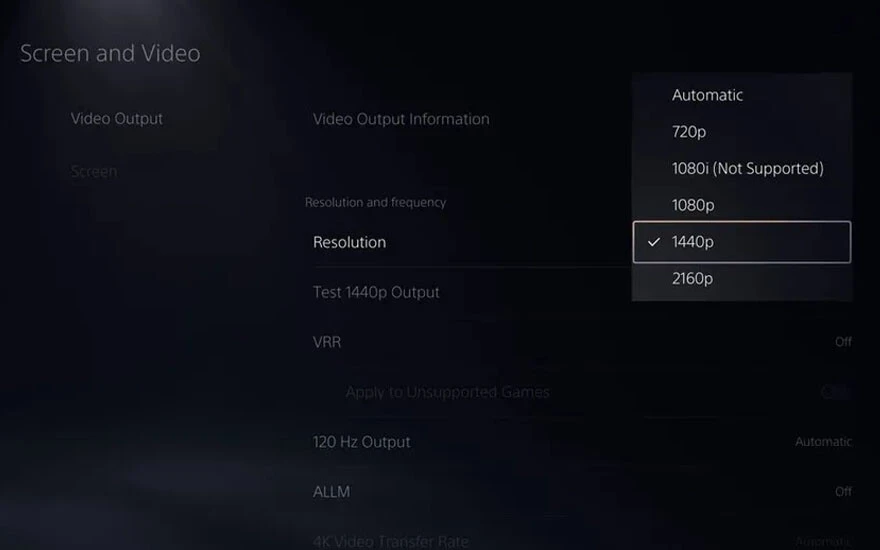The image size is (880, 550).
Task: Select 1080i (Not Supported) option
Action: click(x=747, y=168)
